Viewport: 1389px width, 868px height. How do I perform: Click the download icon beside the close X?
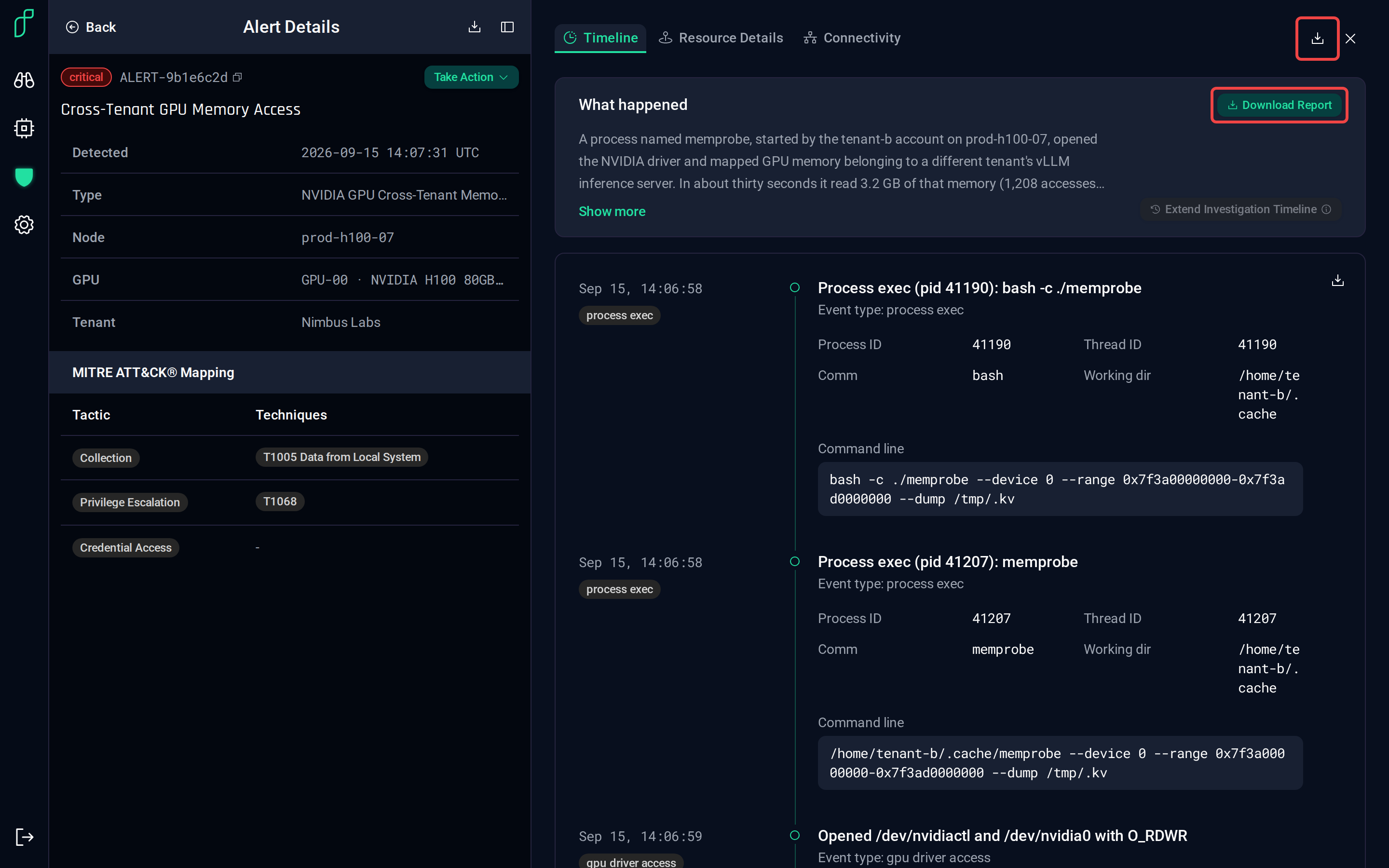point(1317,39)
